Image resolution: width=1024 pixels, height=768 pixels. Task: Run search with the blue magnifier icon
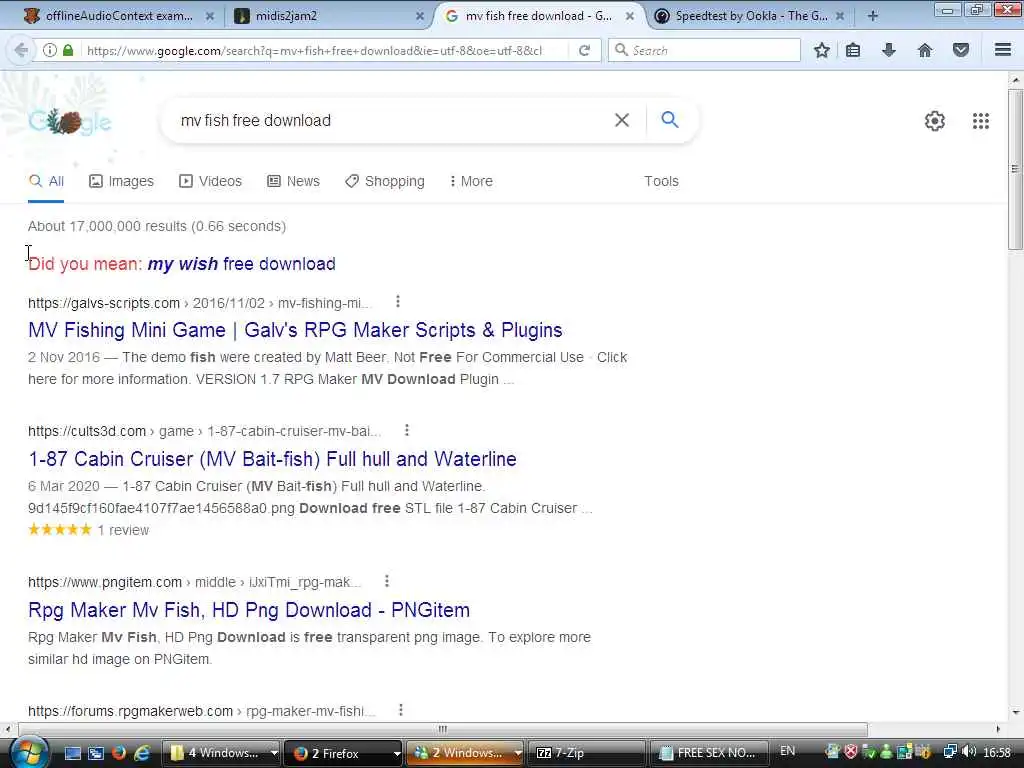(669, 120)
